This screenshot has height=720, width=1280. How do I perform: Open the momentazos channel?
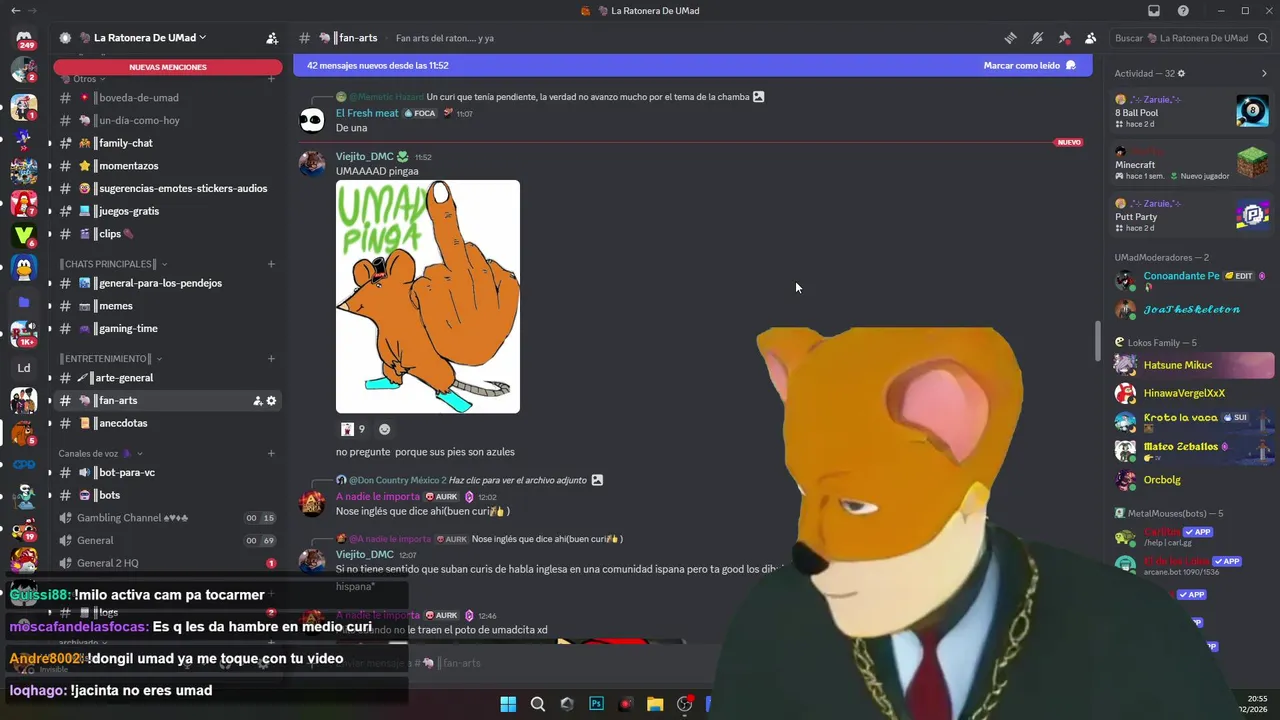(x=168, y=166)
